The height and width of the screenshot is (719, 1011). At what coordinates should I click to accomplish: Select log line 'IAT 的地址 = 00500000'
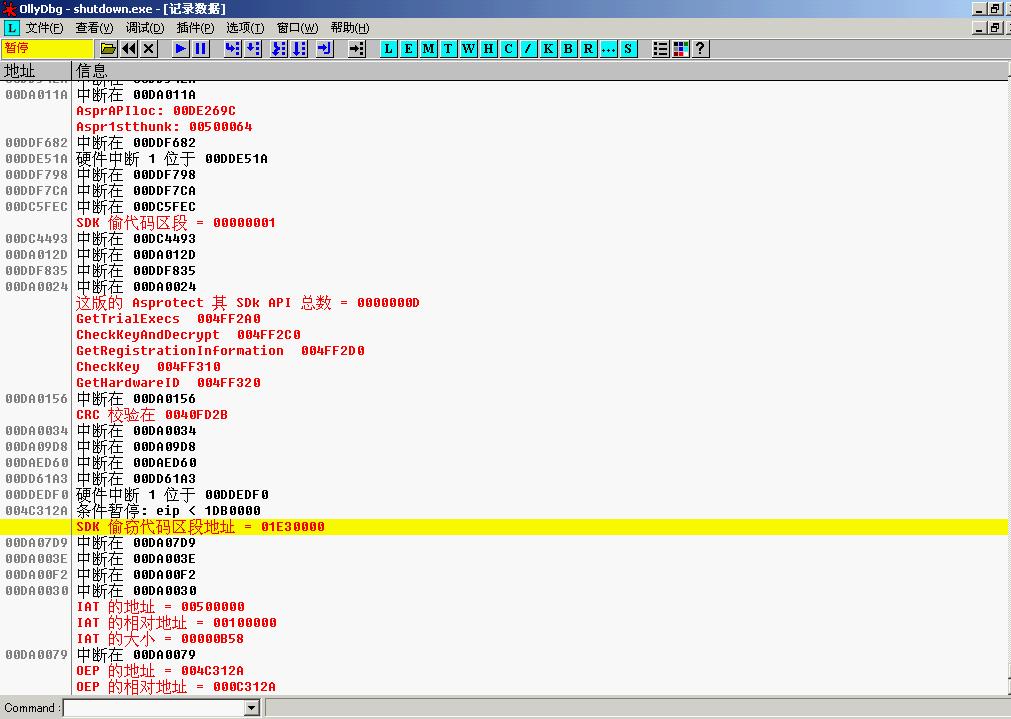tap(160, 607)
